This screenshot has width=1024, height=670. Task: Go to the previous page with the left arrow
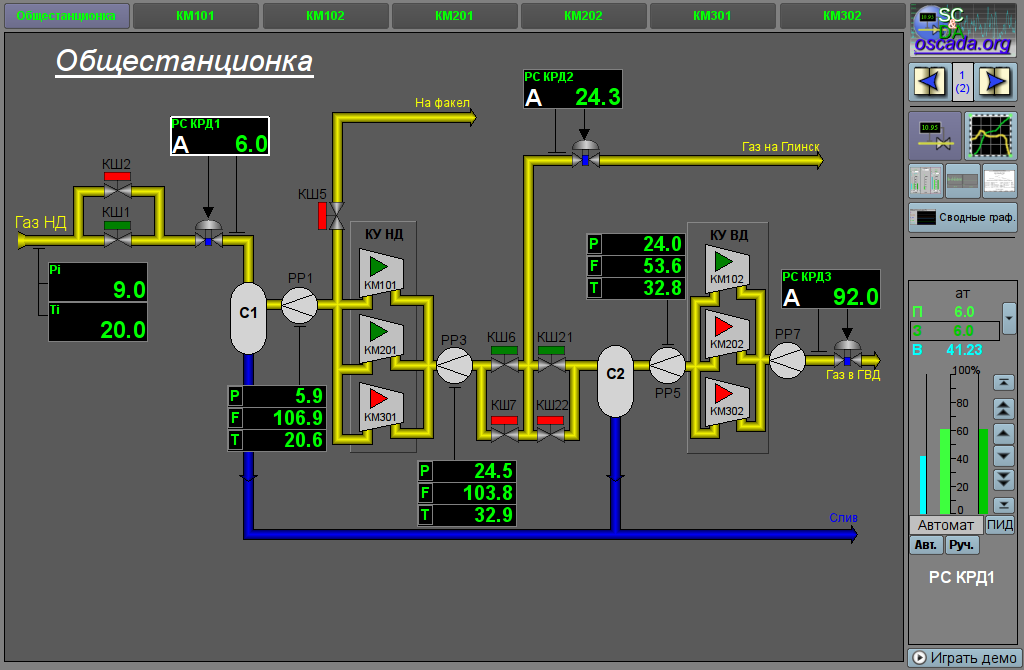point(928,81)
